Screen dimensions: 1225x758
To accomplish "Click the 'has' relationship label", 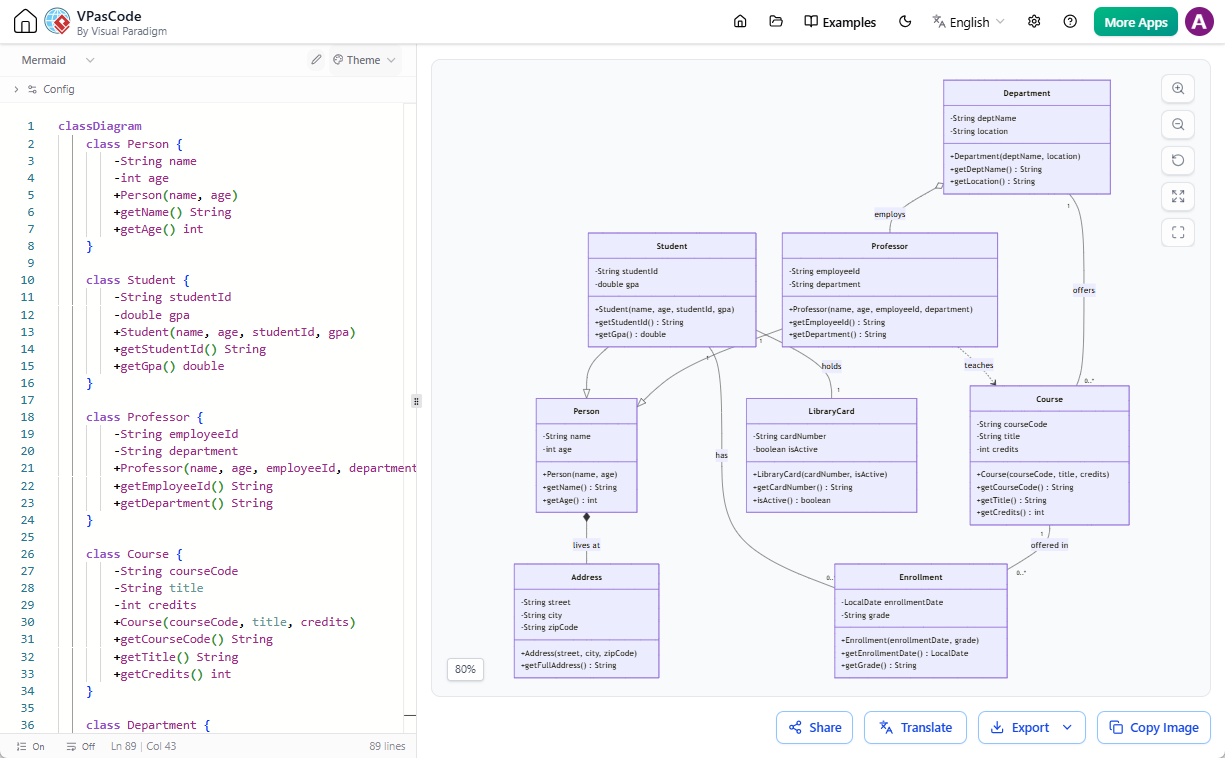I will click(721, 455).
